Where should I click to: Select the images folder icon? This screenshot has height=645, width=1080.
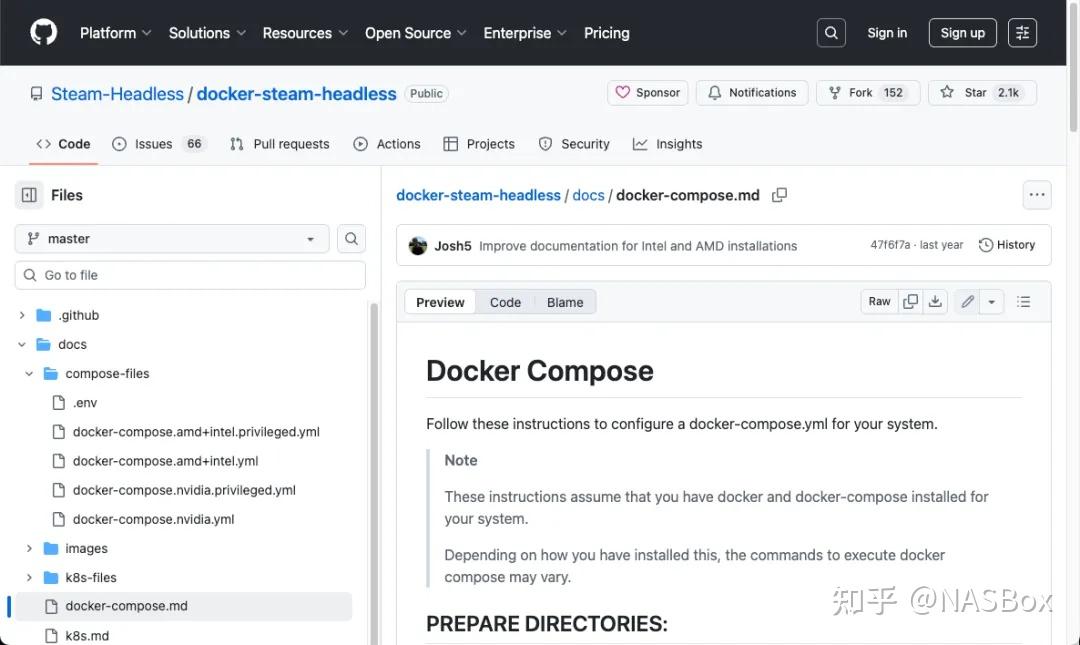coord(51,549)
